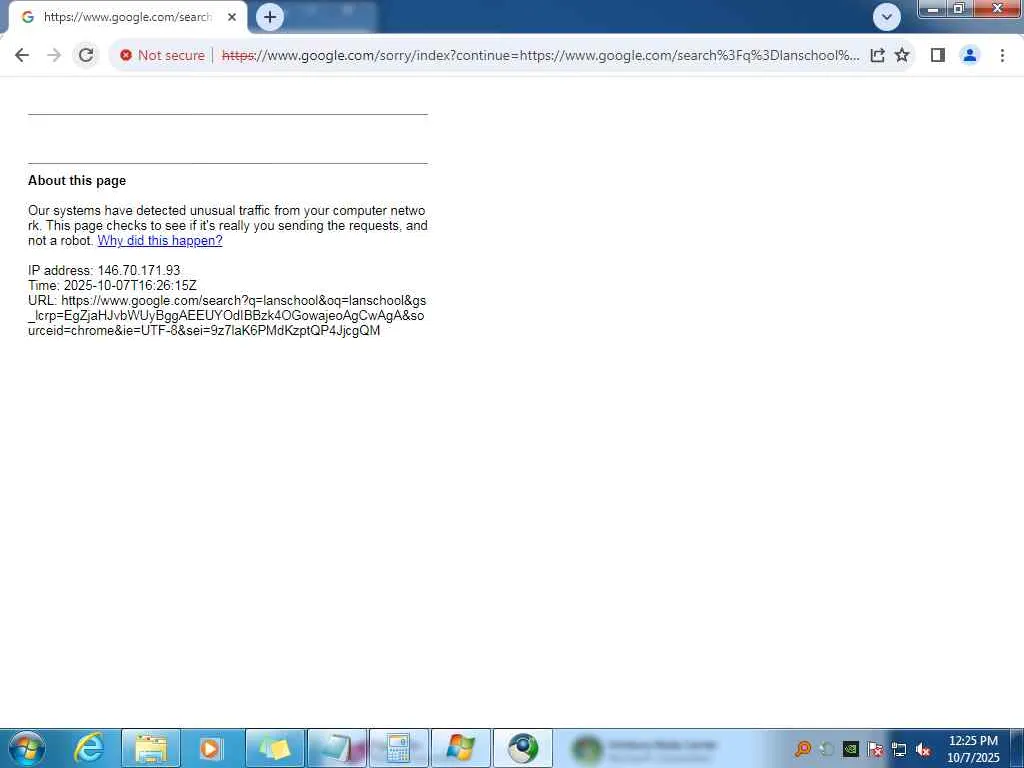Click the muted volume tray icon
The height and width of the screenshot is (768, 1024).
pyautogui.click(x=923, y=750)
